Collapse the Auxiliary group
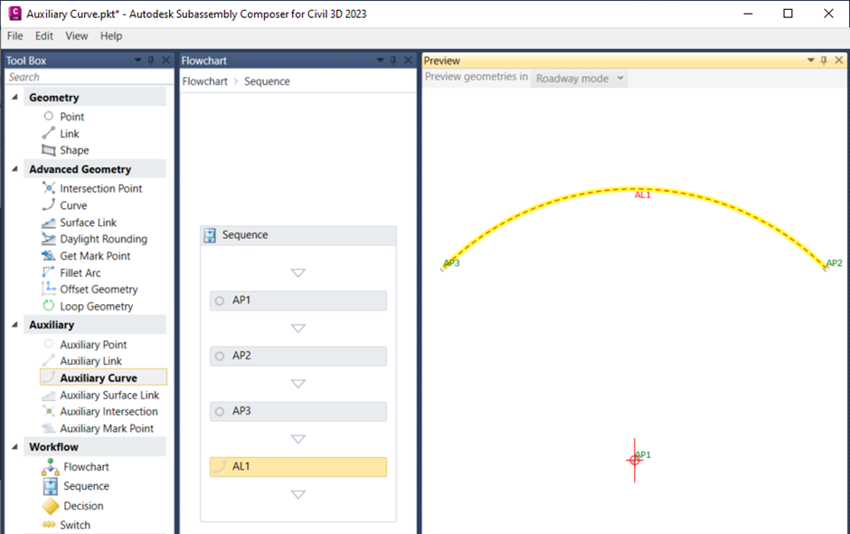Viewport: 850px width, 534px height. [15, 324]
